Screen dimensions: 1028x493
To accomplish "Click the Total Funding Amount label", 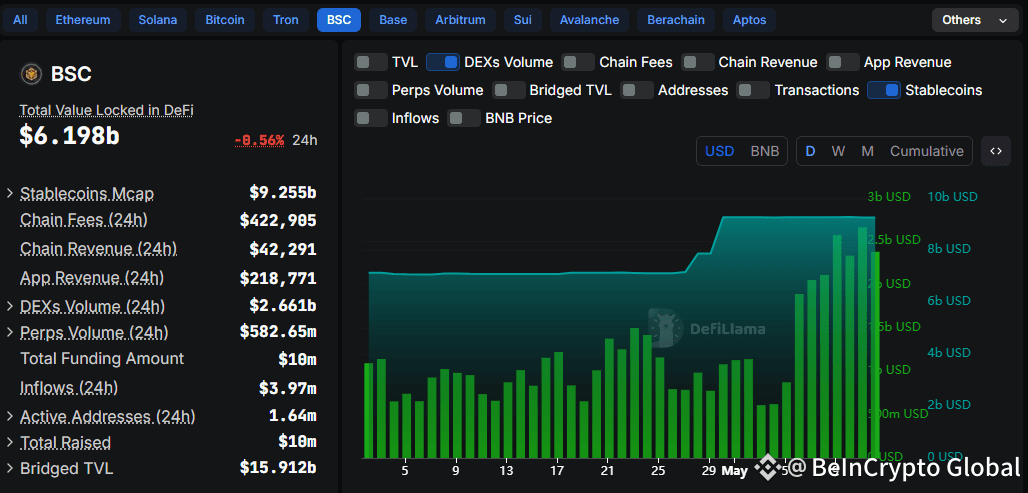I will [x=102, y=359].
